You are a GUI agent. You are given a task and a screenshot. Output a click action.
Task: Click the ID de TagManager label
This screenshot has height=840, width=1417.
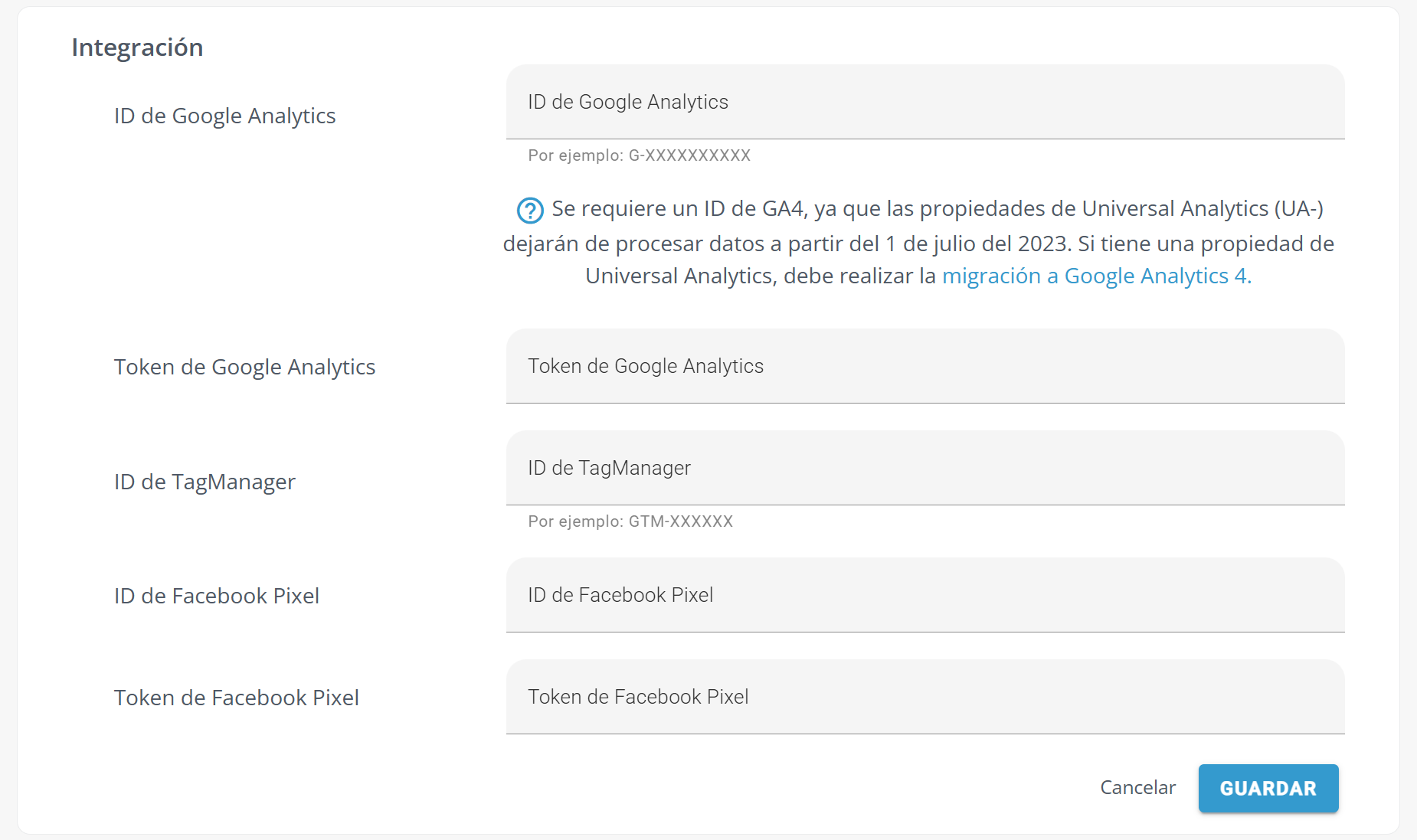[205, 482]
